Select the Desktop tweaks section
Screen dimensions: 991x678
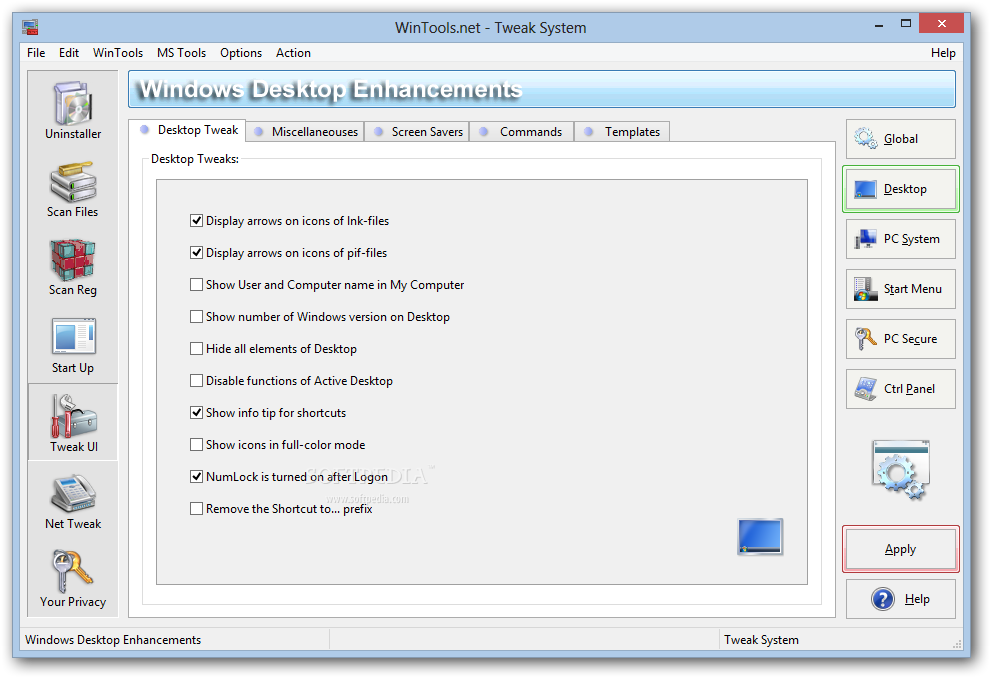(x=901, y=189)
